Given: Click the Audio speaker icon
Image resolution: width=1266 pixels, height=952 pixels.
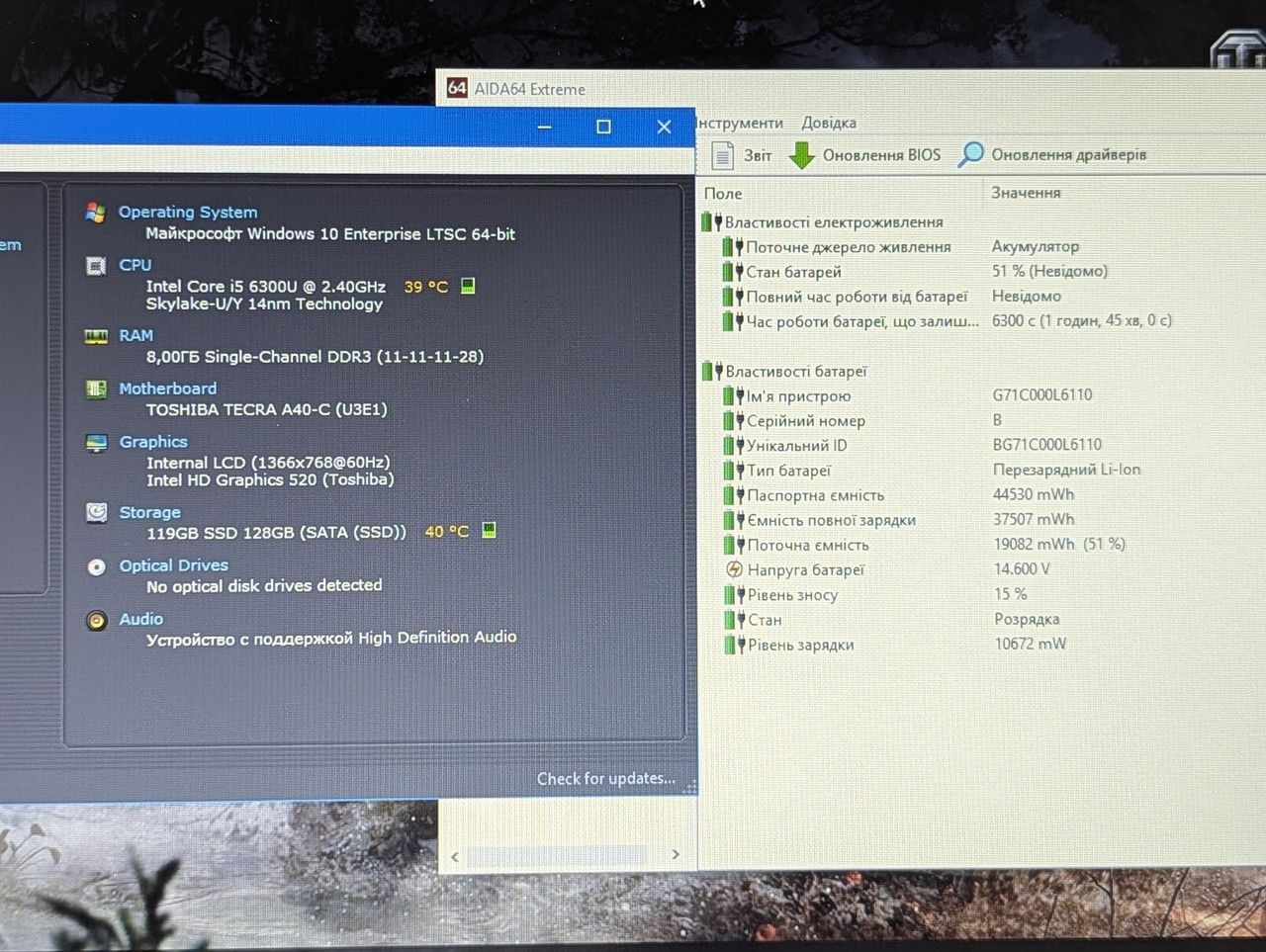Looking at the screenshot, I should click(96, 620).
